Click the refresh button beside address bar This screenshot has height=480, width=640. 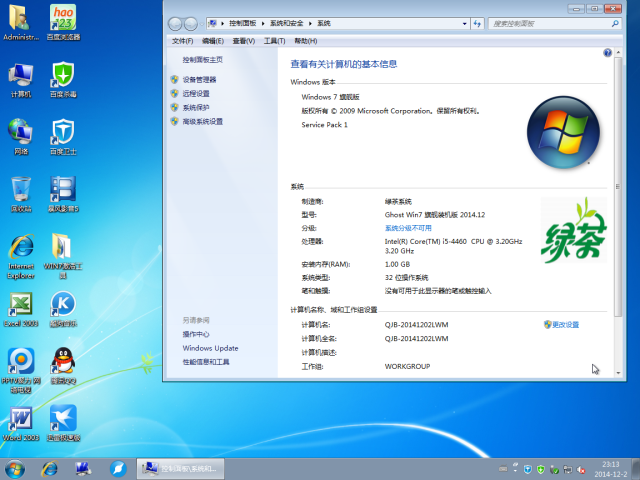[477, 24]
